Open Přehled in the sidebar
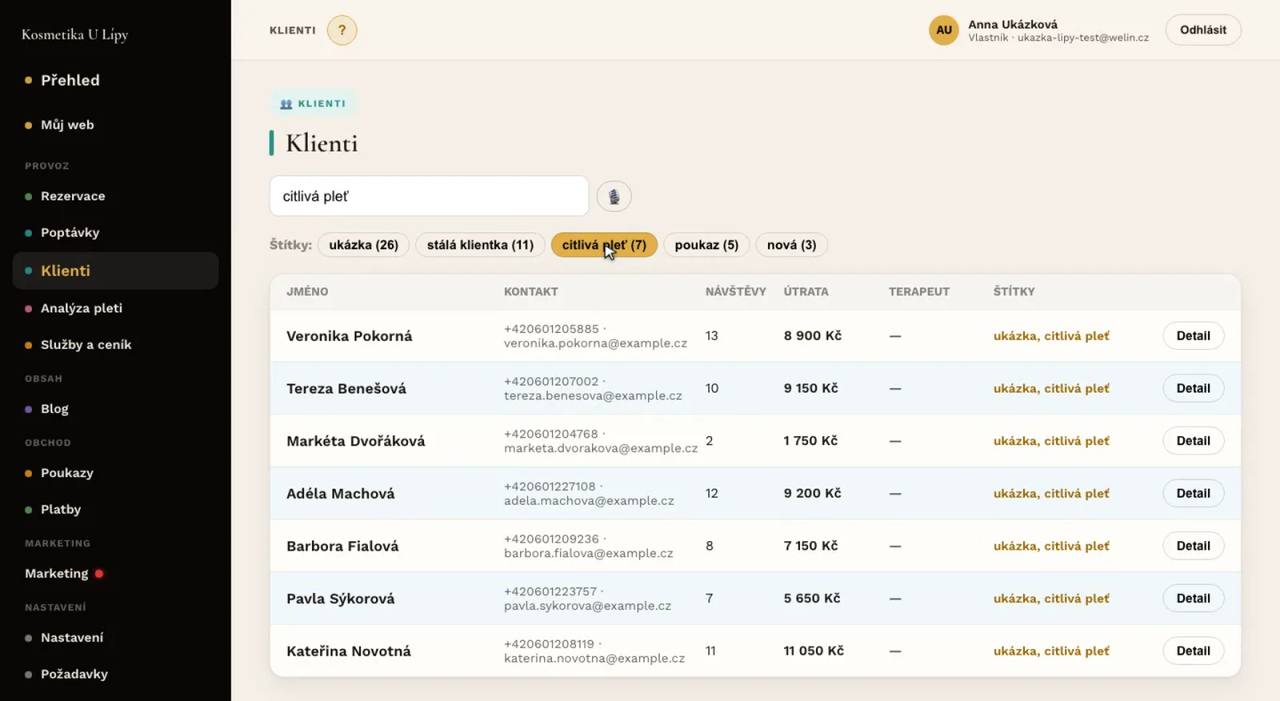Image resolution: width=1280 pixels, height=701 pixels. click(x=70, y=80)
